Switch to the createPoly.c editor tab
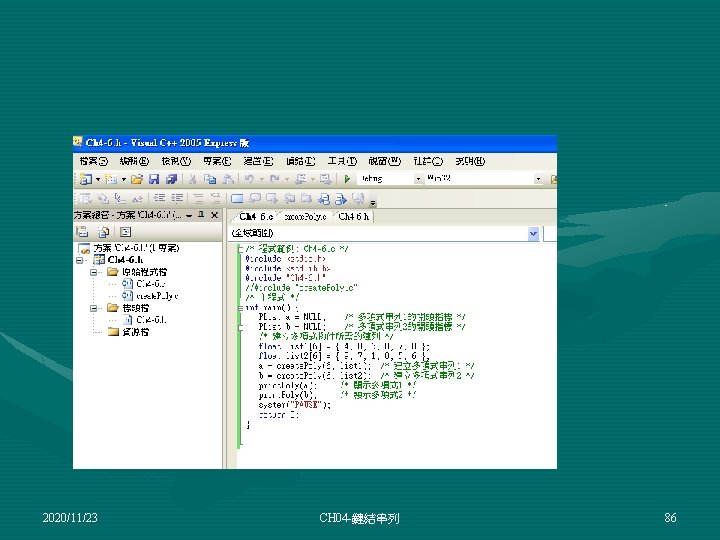720x540 pixels. (x=305, y=217)
